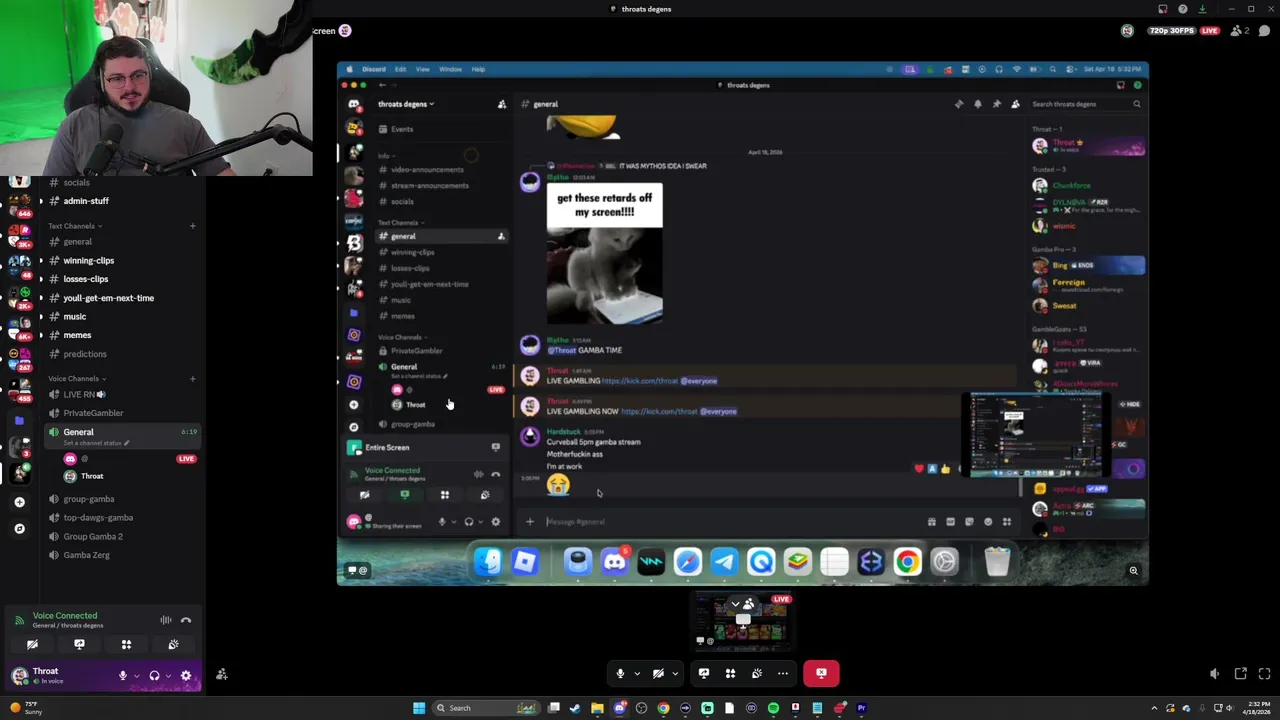The height and width of the screenshot is (720, 1280).
Task: Open noise suppression waveform icon
Action: click(x=166, y=620)
